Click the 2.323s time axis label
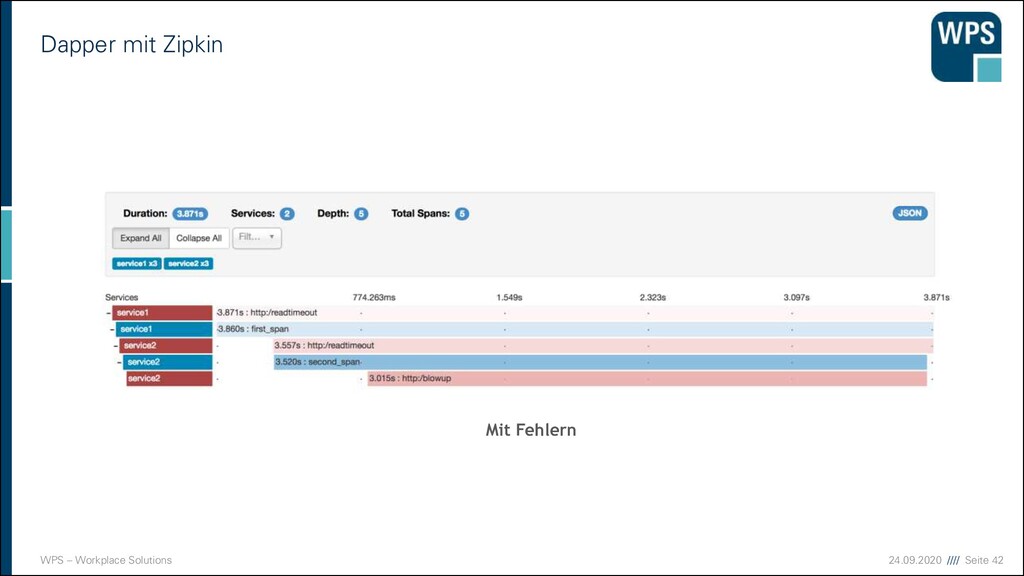 [x=652, y=297]
